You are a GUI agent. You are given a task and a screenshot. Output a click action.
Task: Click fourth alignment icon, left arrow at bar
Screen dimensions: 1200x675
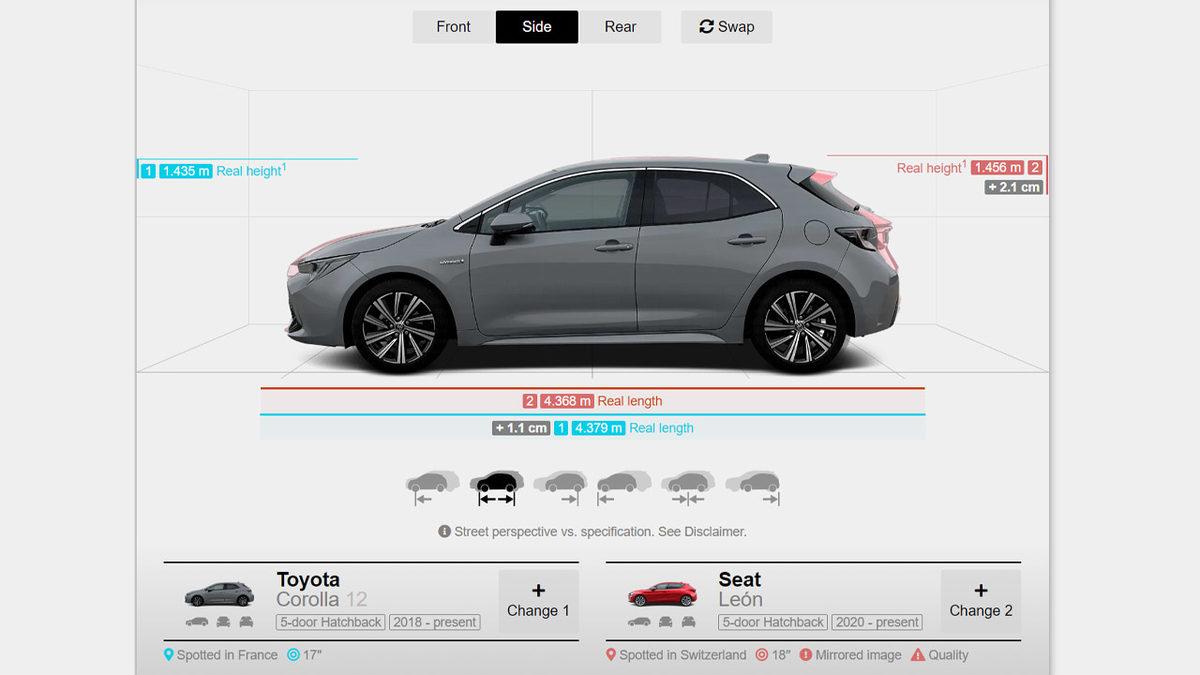click(624, 486)
